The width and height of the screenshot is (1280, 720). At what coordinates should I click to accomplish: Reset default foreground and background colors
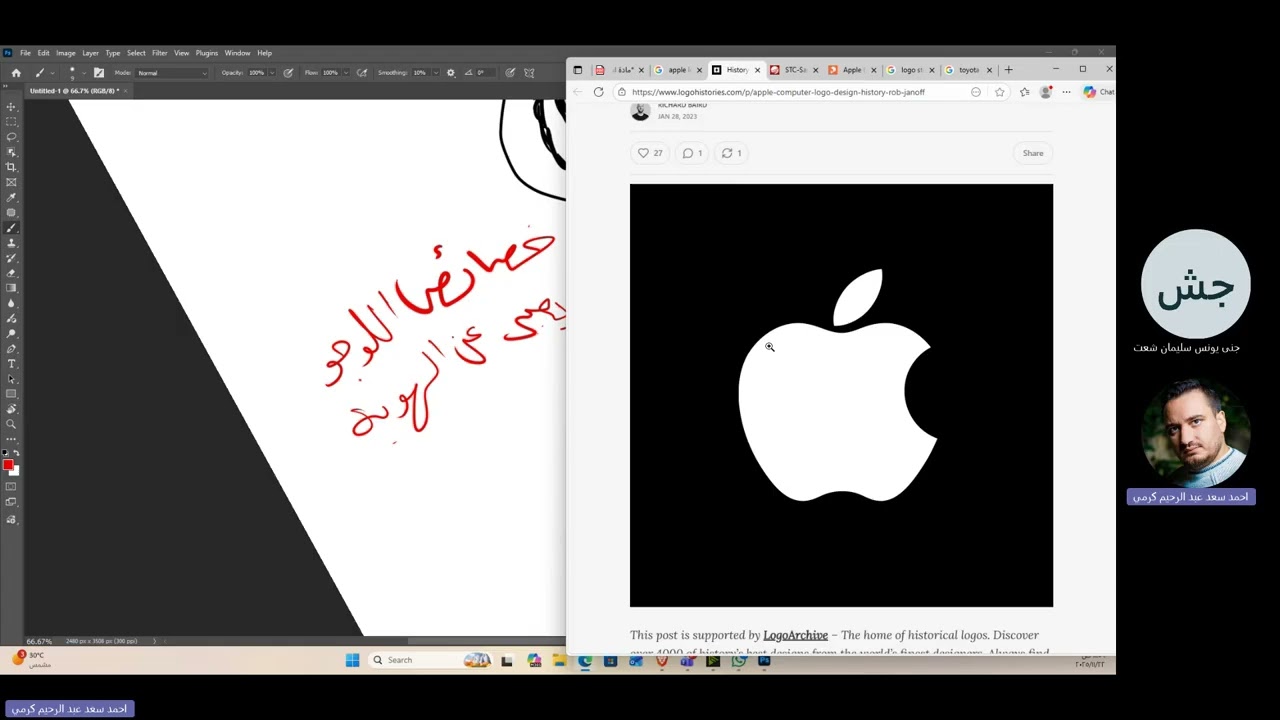[x=5, y=453]
